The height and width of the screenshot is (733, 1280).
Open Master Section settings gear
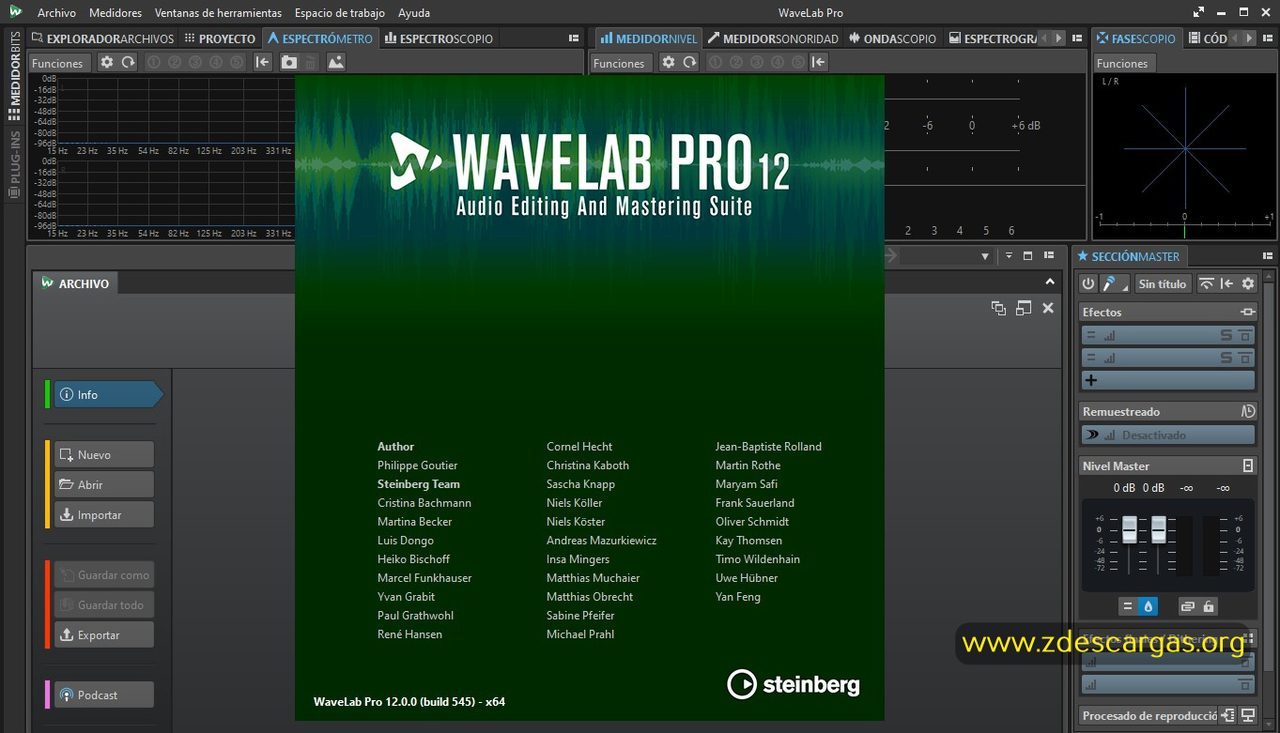tap(1248, 284)
